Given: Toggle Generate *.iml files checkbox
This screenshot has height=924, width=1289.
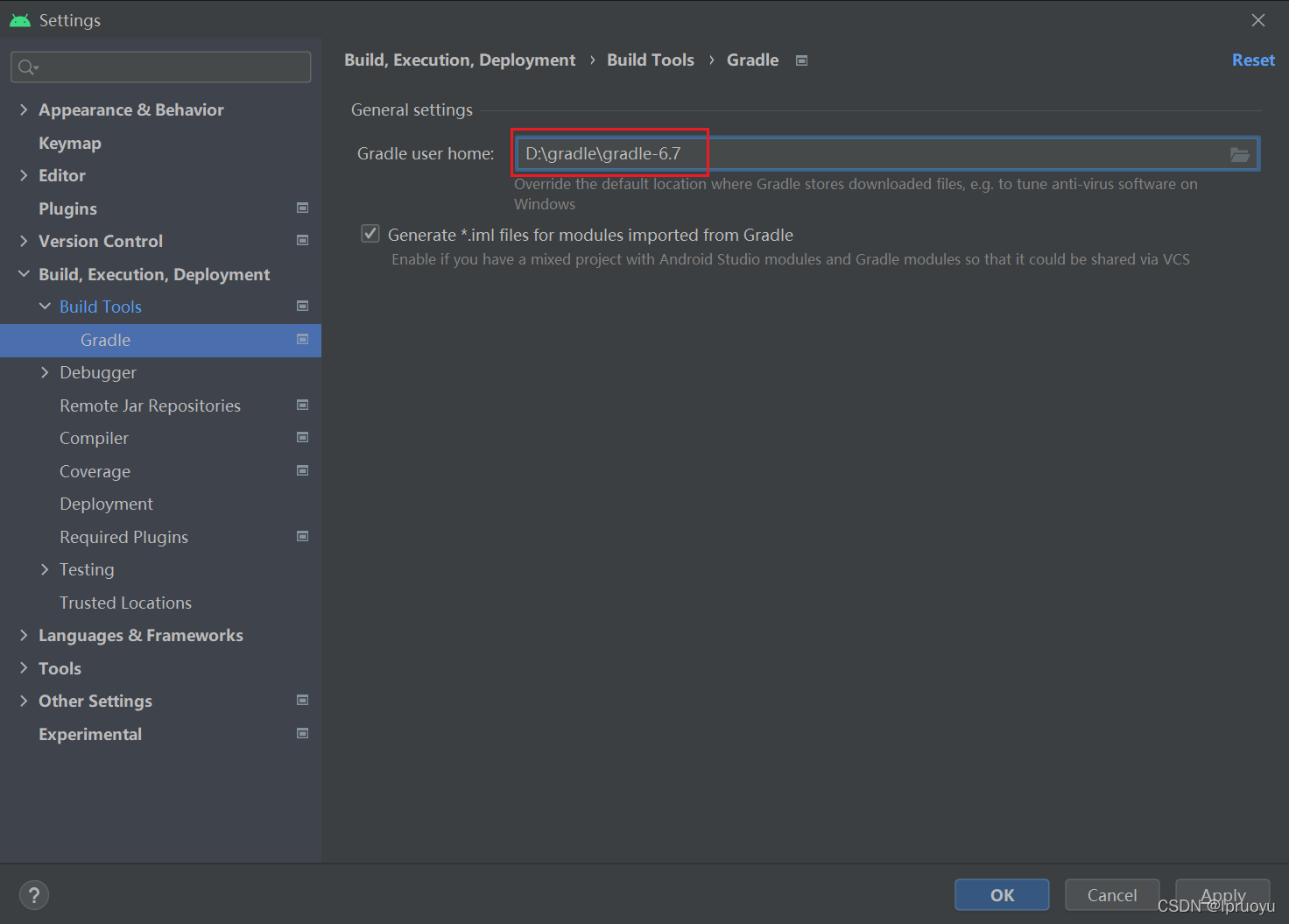Looking at the screenshot, I should [370, 234].
